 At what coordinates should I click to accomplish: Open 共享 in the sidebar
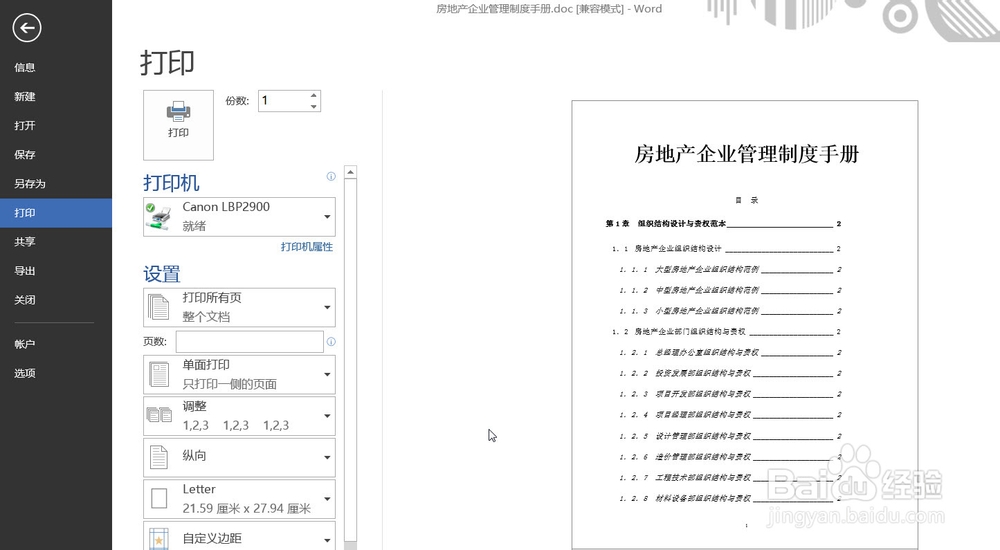[x=56, y=241]
